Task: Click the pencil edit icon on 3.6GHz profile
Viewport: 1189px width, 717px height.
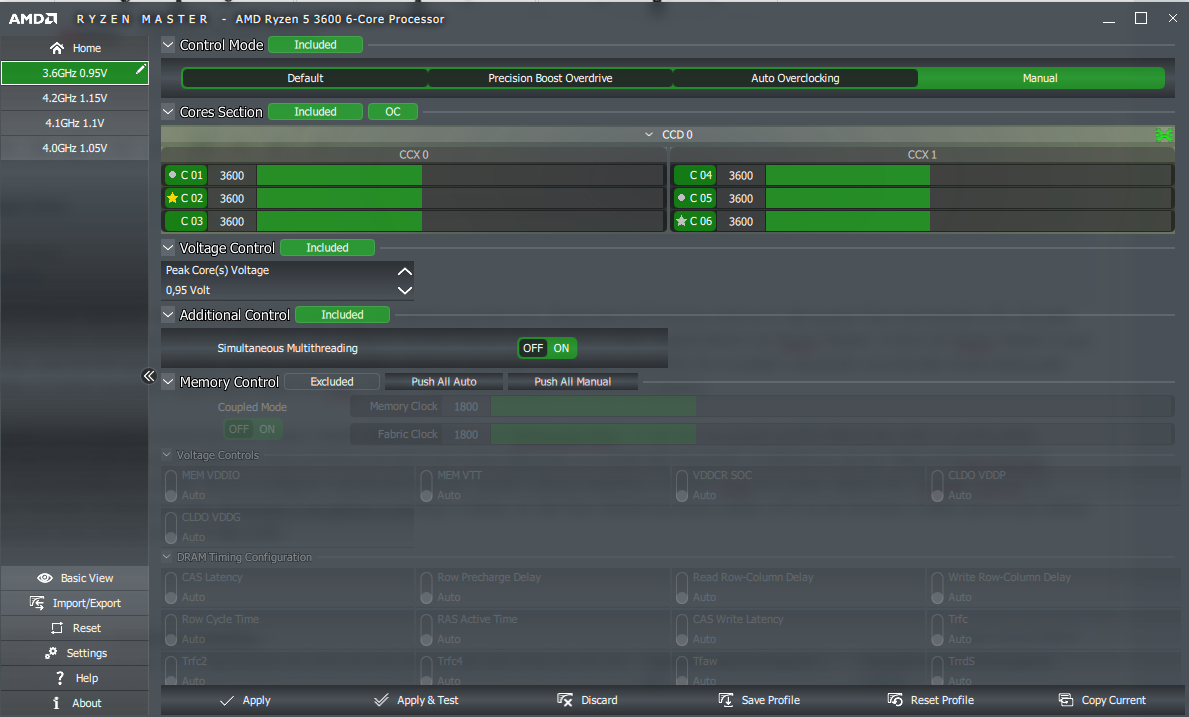Action: 140,70
